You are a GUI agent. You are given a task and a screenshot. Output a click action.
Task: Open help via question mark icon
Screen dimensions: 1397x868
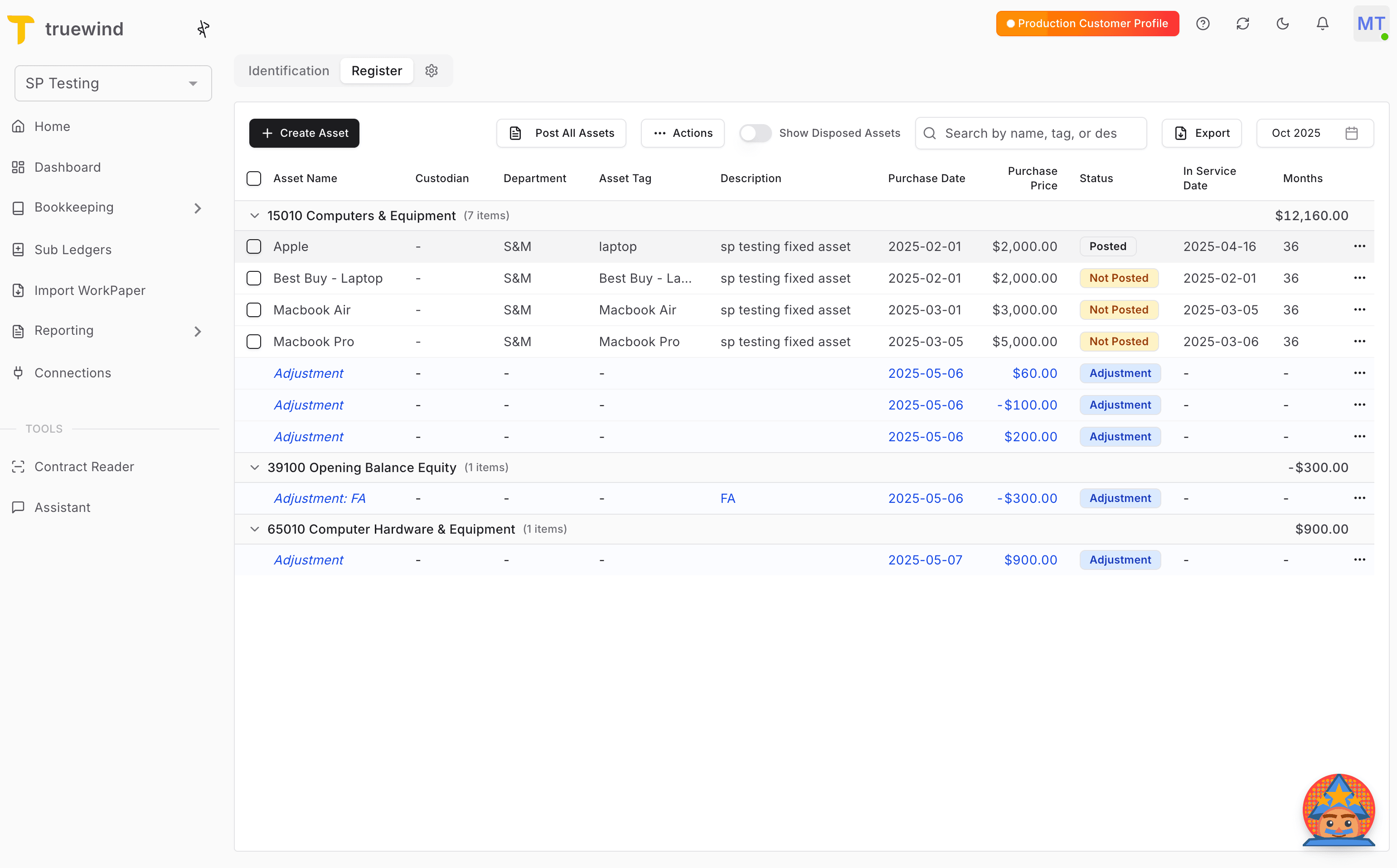[1203, 24]
